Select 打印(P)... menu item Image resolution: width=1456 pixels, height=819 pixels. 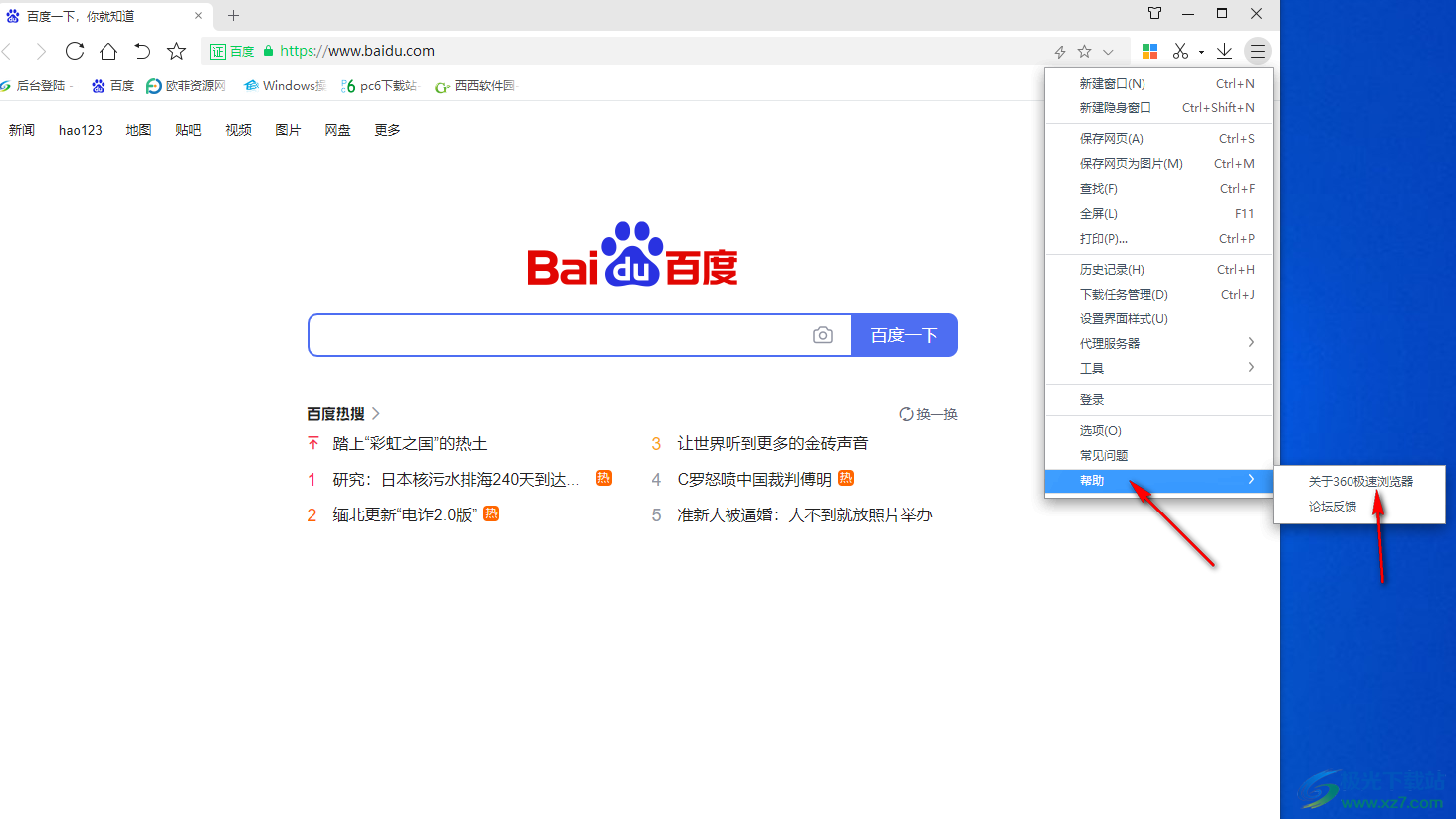point(1158,239)
